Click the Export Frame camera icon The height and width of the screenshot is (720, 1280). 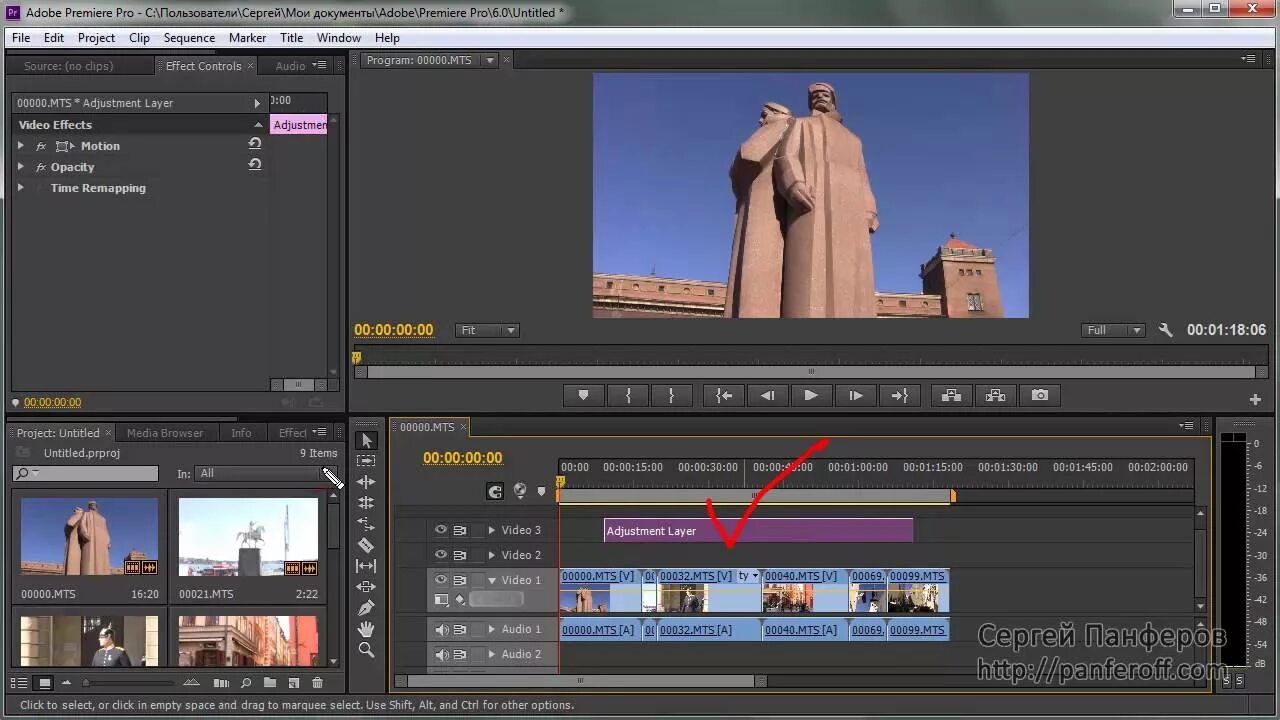[1040, 395]
